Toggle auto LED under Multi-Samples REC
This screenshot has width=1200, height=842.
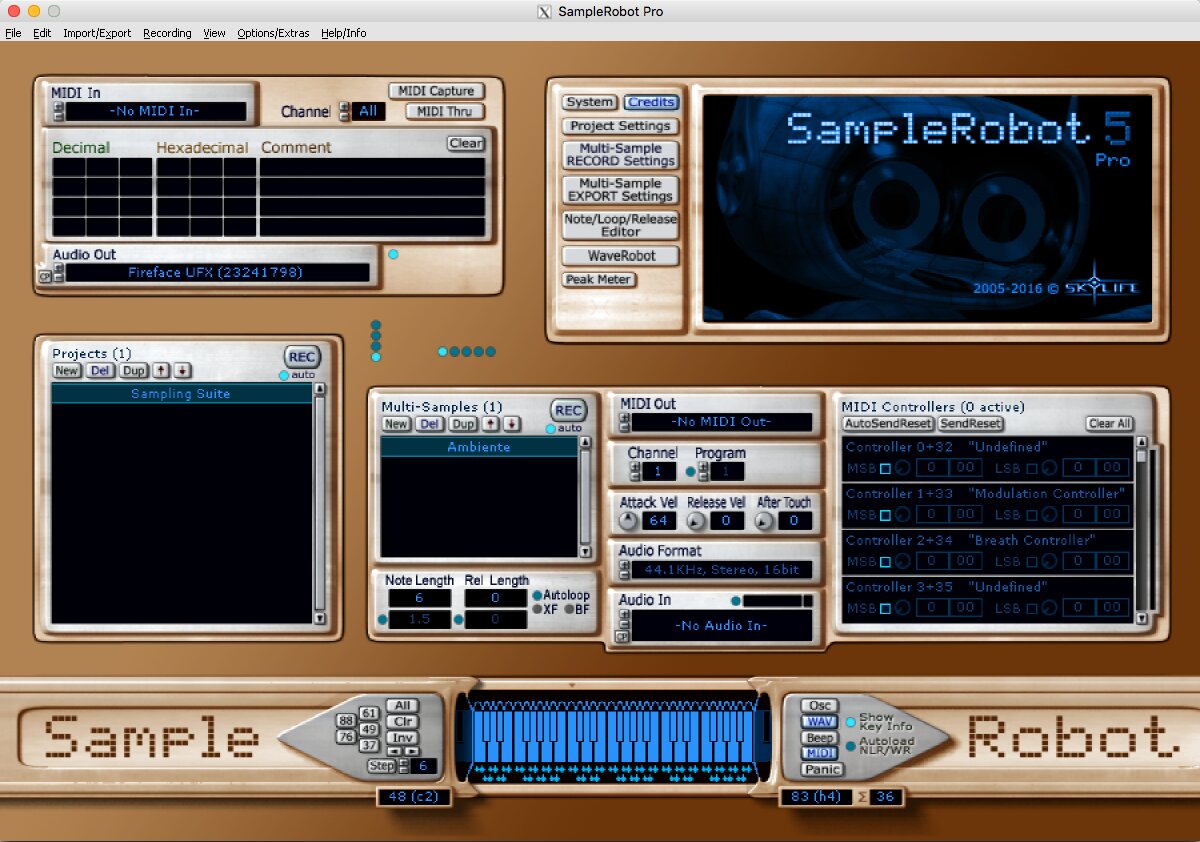[551, 428]
